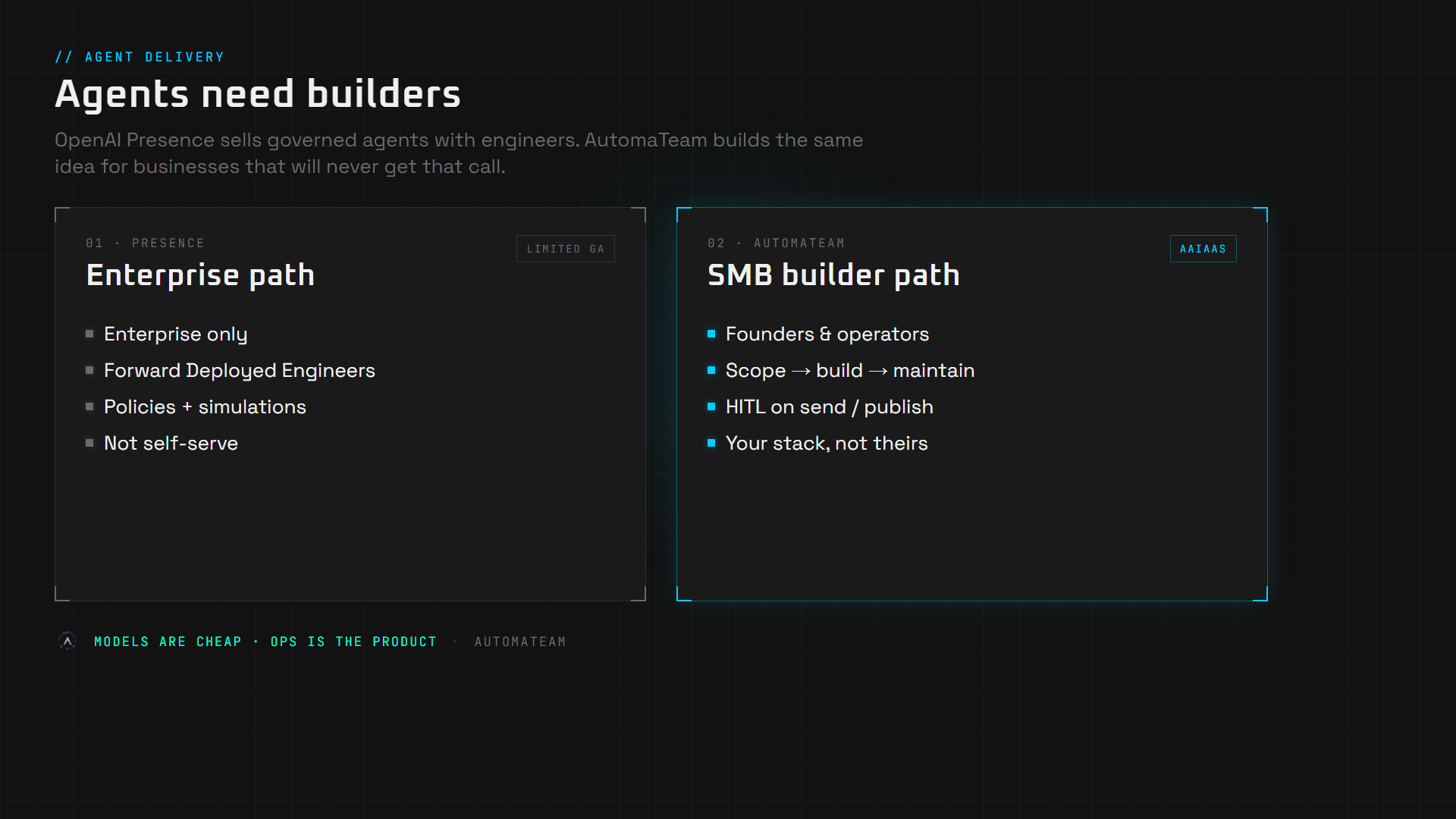Click the 'Enterprise path' card title

(x=200, y=275)
